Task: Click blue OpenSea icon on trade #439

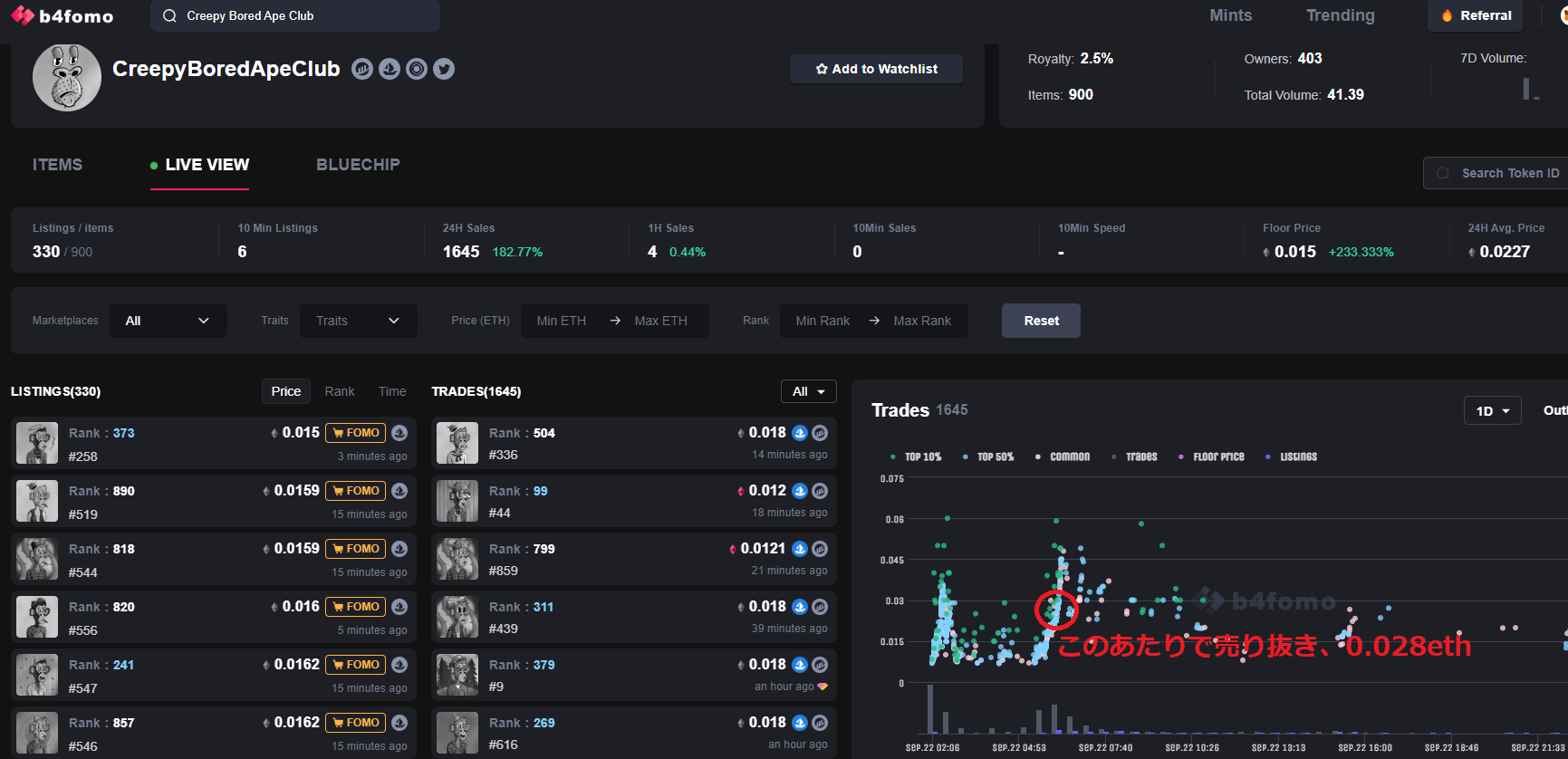Action: (x=800, y=607)
